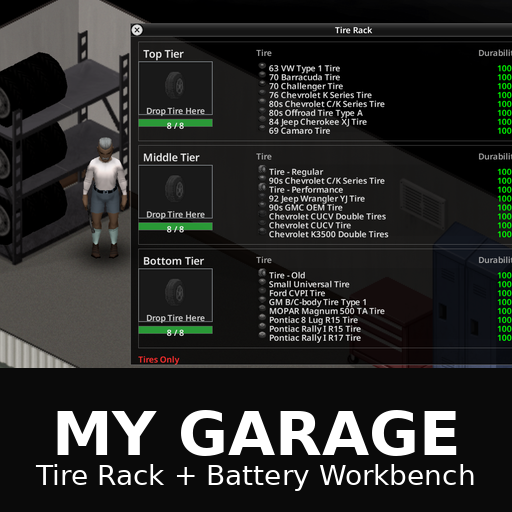Click the 'GM B/C-body Tire Type 1' text

click(318, 302)
